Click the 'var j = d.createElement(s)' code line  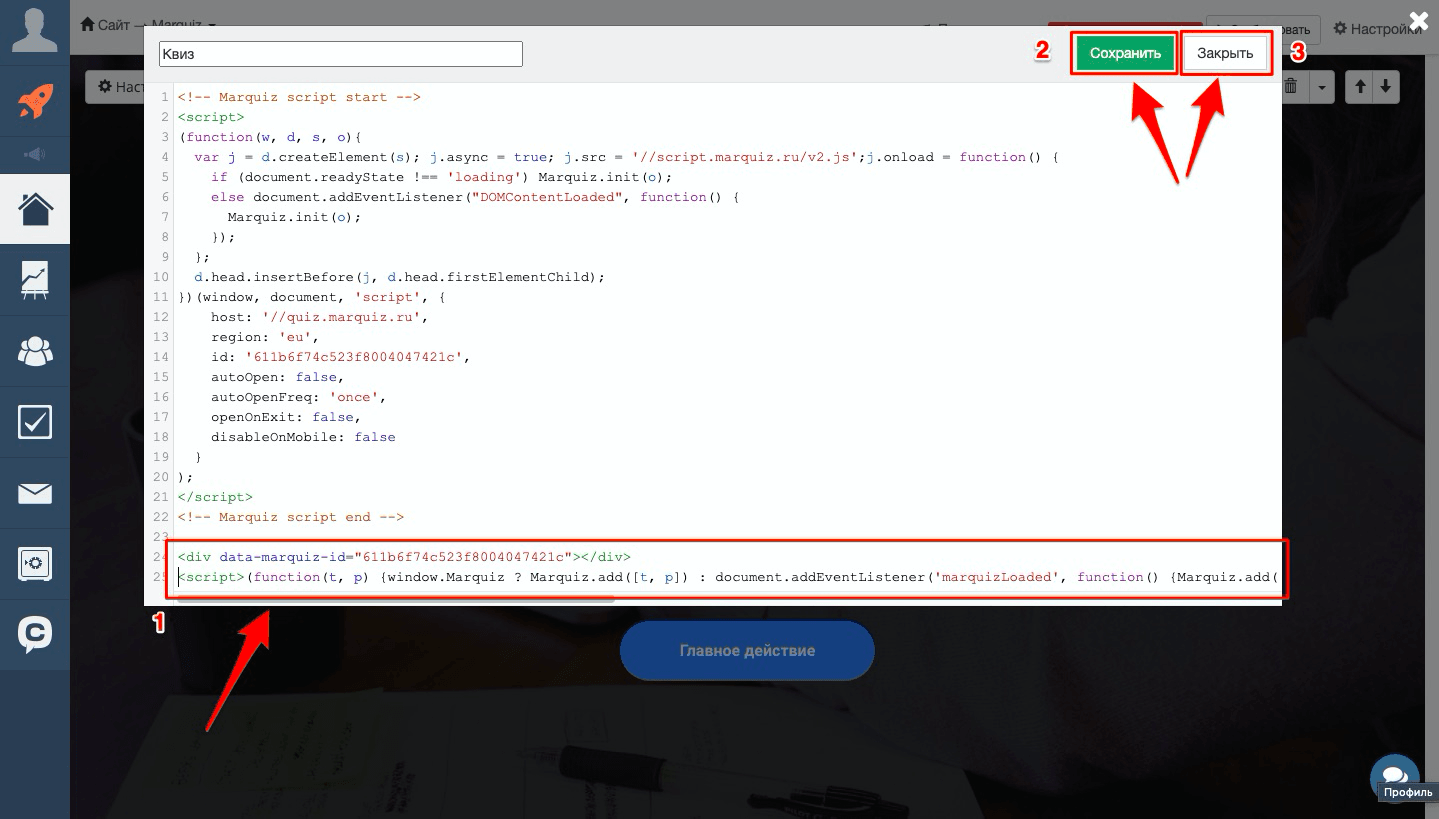point(626,157)
